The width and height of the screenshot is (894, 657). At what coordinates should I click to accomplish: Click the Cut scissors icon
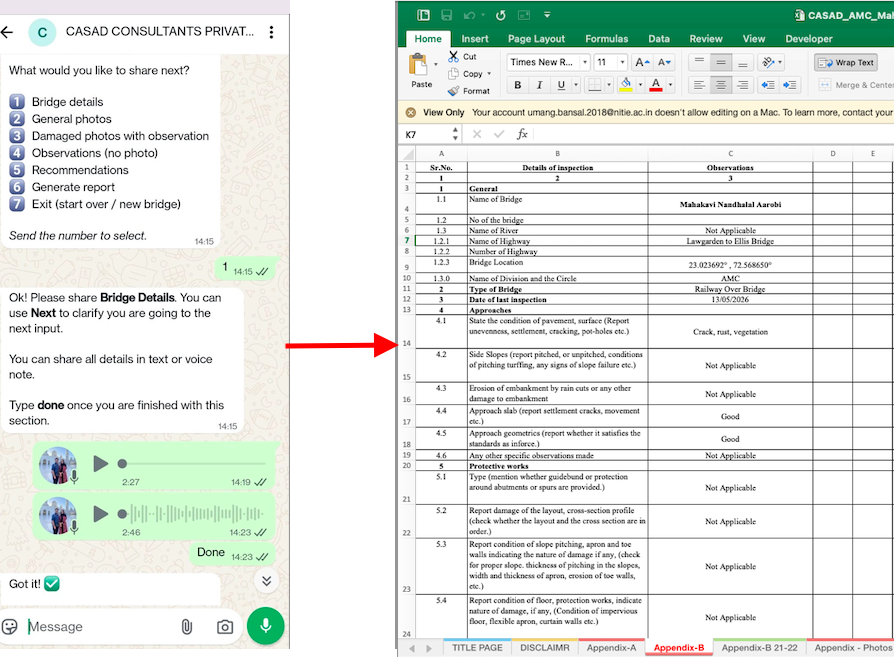[x=453, y=56]
